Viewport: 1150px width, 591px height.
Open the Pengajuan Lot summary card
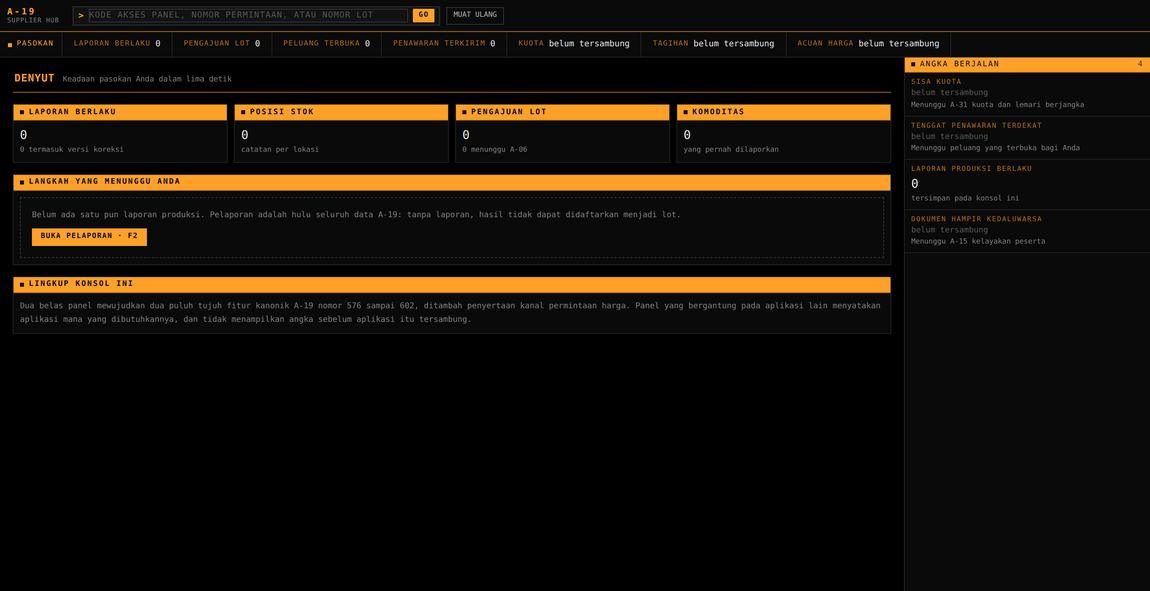click(563, 133)
